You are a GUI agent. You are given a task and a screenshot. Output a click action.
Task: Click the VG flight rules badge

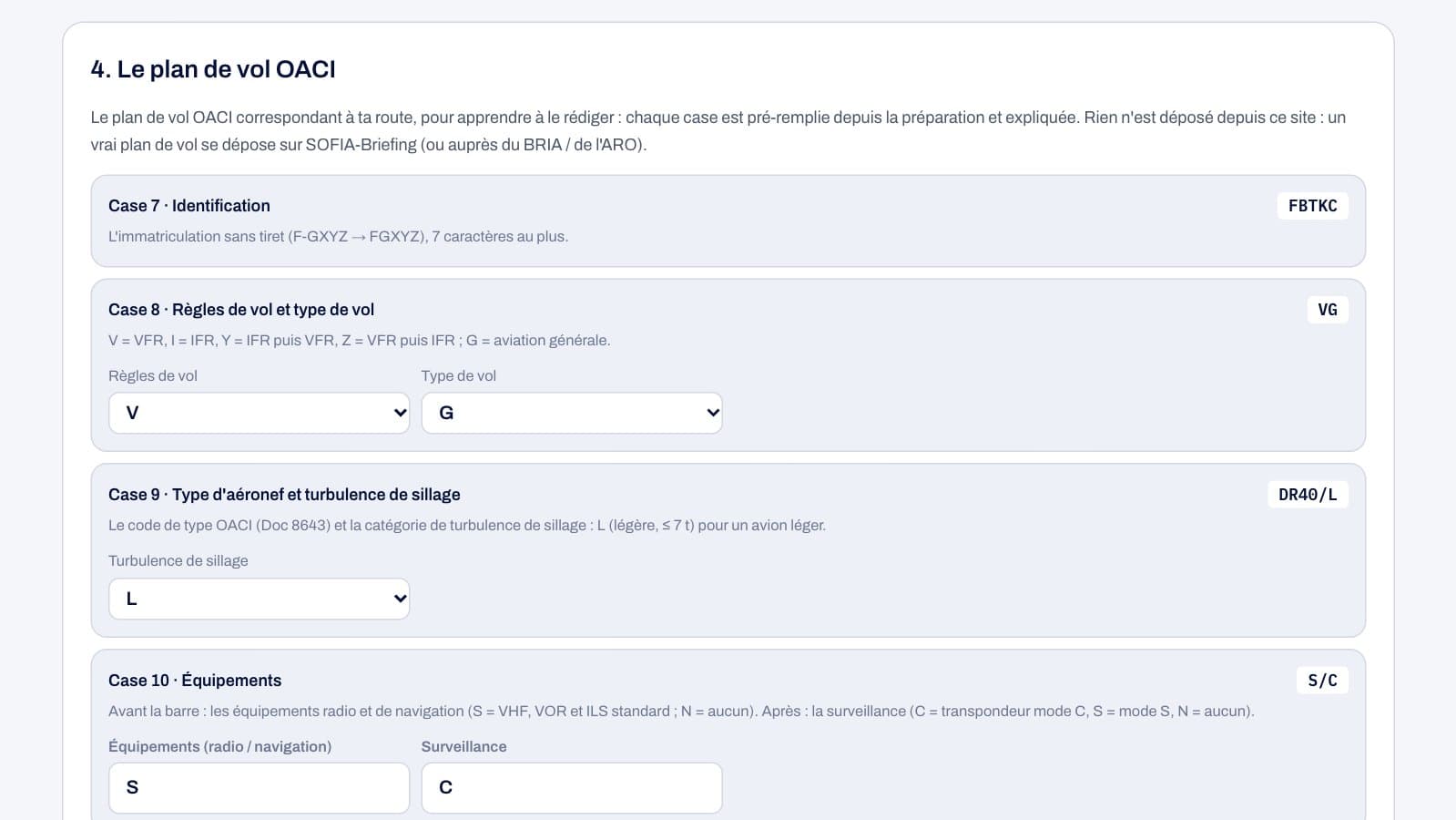tap(1328, 310)
